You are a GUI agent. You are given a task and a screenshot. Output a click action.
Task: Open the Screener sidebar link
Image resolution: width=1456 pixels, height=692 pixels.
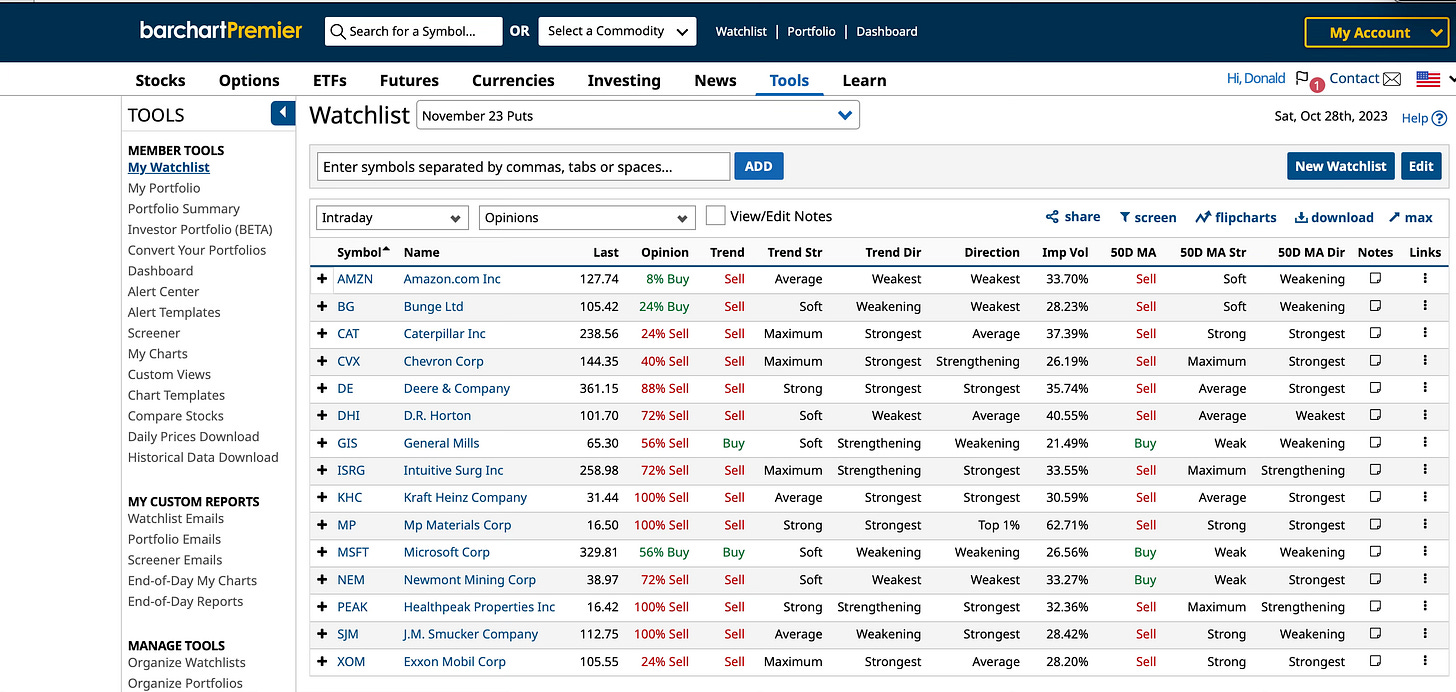(x=154, y=333)
